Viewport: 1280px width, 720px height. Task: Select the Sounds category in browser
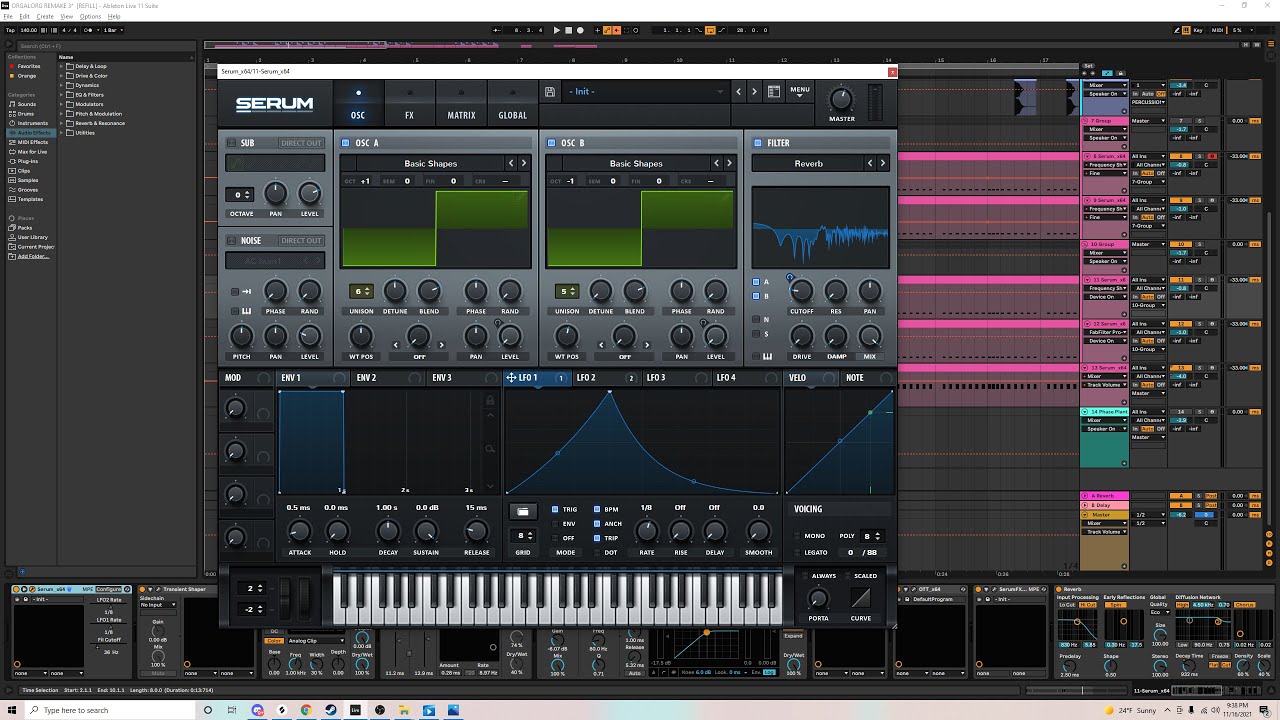tap(26, 104)
